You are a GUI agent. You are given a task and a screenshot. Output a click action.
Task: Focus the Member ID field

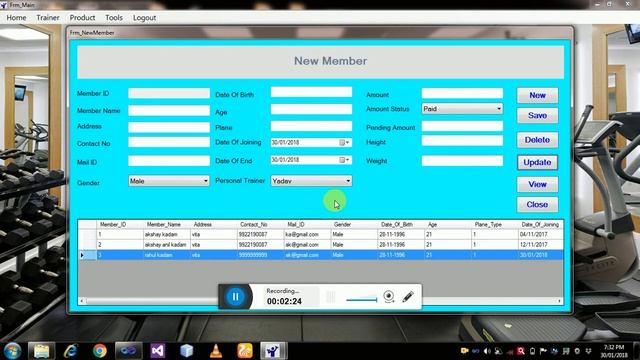[x=169, y=93]
